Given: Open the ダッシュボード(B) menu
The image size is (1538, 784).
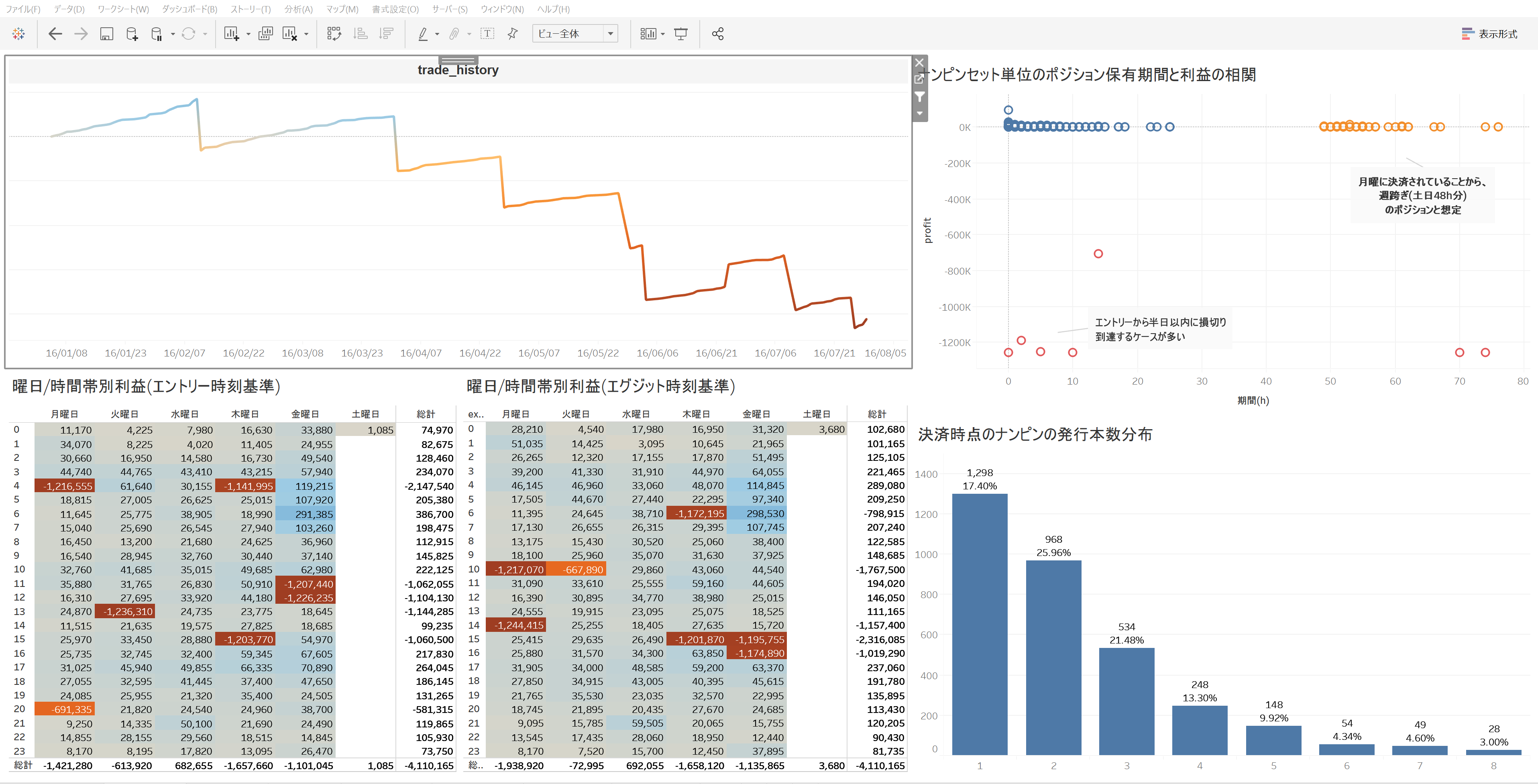Looking at the screenshot, I should pos(189,9).
